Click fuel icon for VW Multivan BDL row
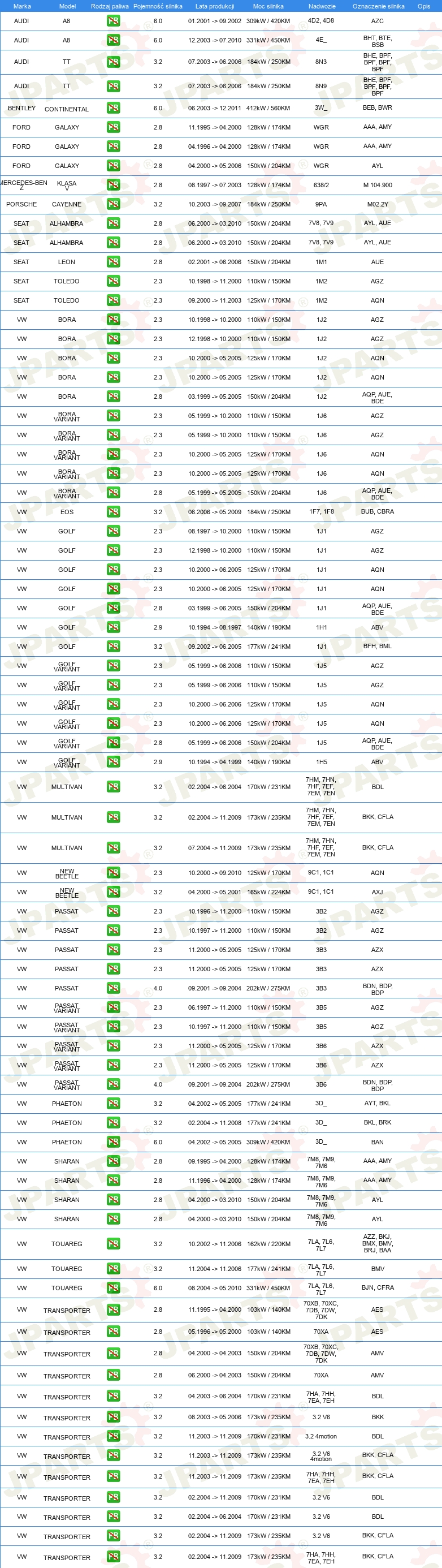The width and height of the screenshot is (442, 1568). (113, 787)
